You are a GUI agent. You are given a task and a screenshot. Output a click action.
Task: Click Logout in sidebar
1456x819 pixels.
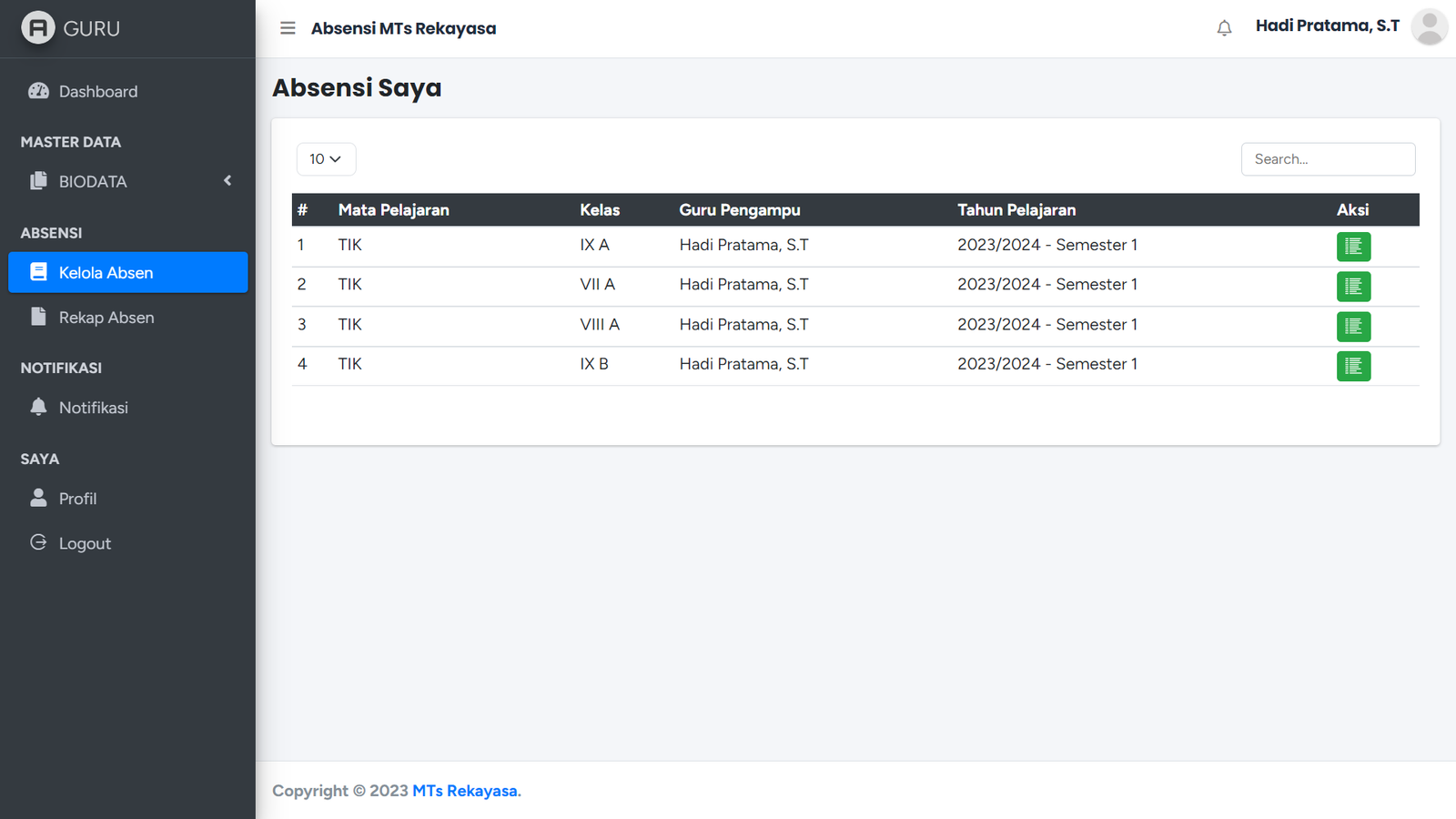(85, 543)
